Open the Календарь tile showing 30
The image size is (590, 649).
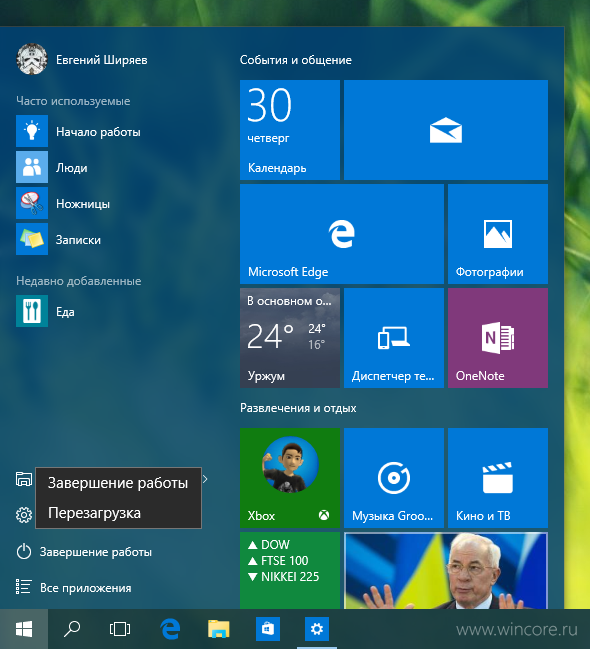pyautogui.click(x=290, y=130)
